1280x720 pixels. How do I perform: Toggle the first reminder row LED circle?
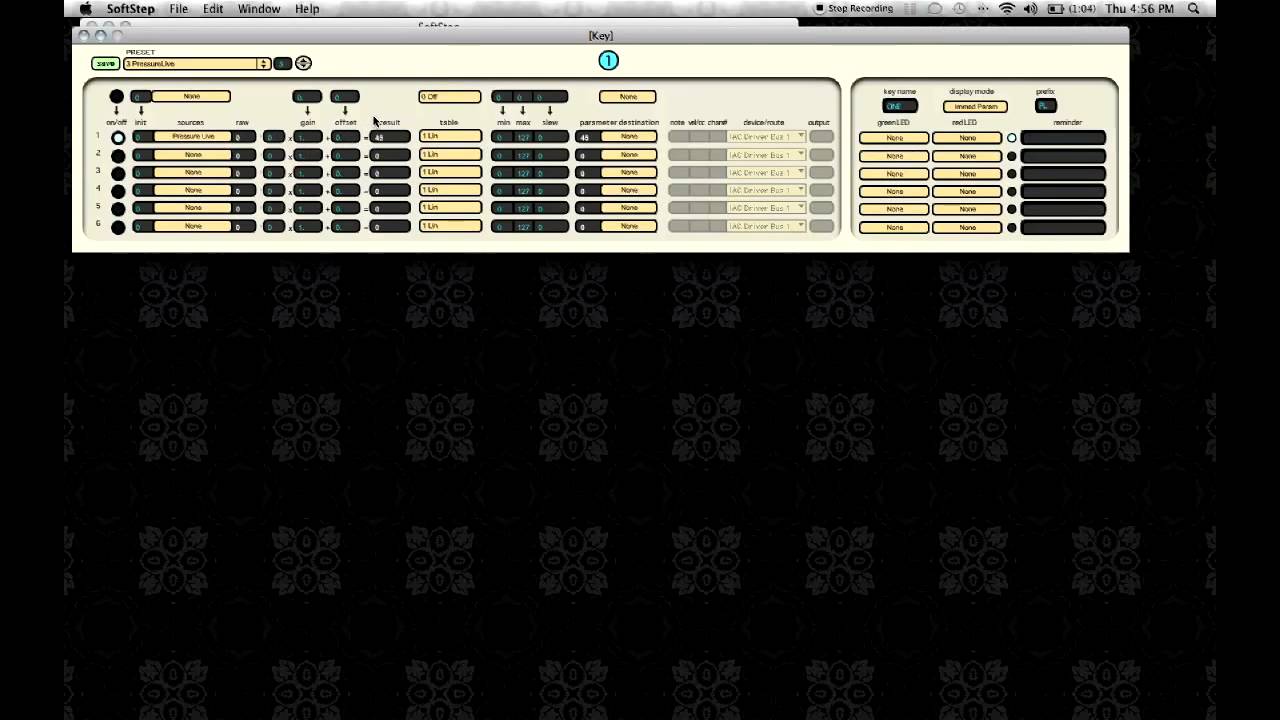coord(1011,138)
